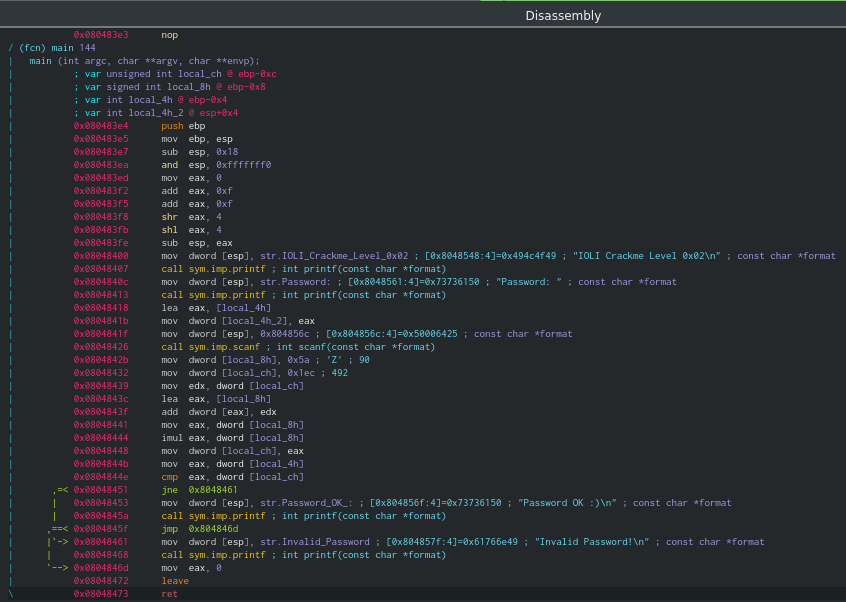Select 'and esp, 0xfffffff0' instruction
This screenshot has height=602, width=846.
pos(216,165)
